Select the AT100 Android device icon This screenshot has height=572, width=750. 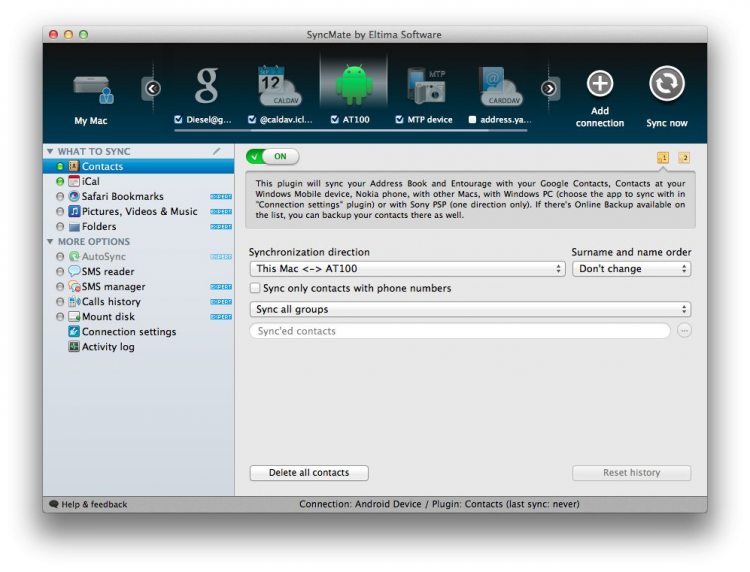[354, 85]
